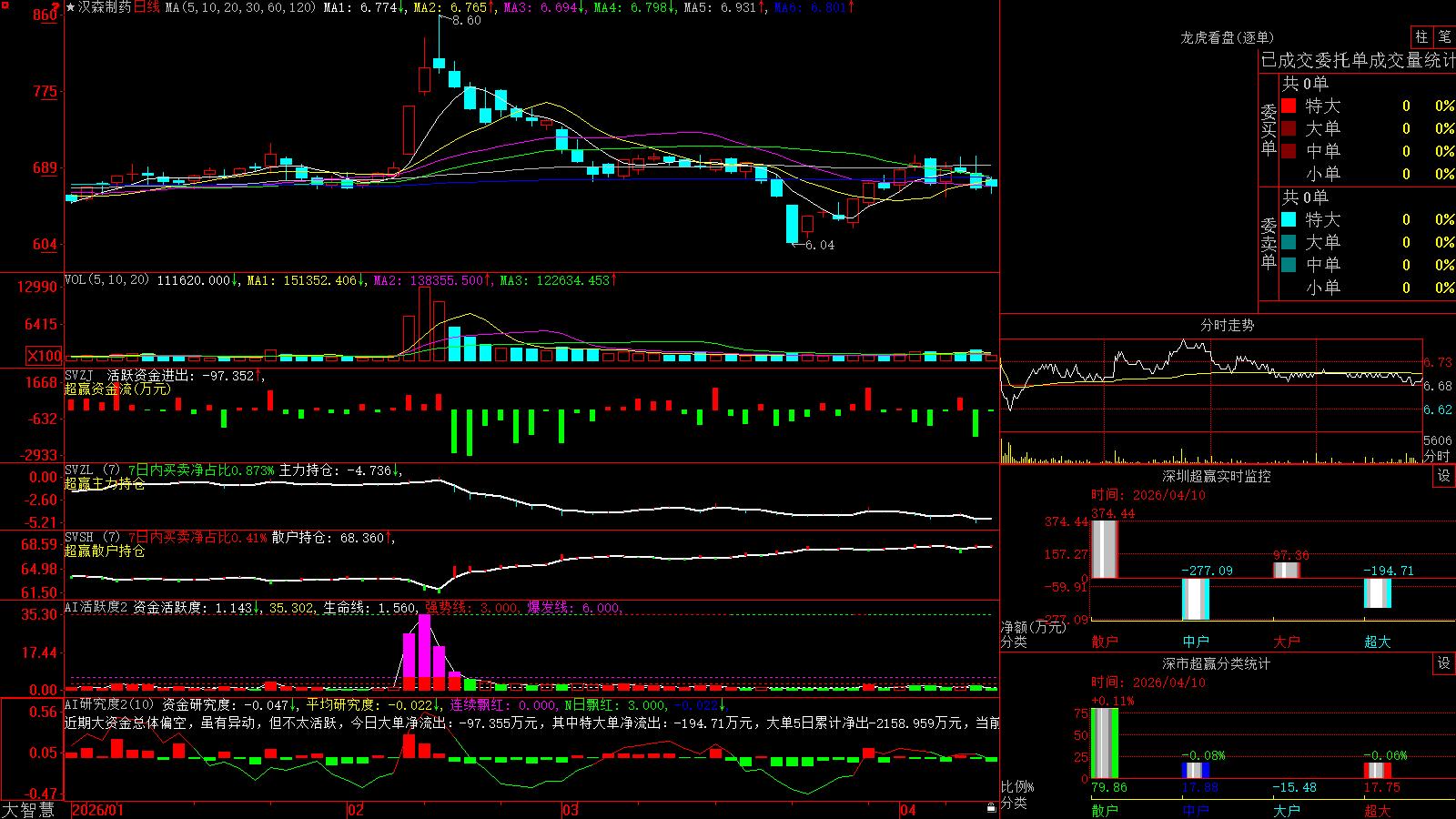Click the 小单 row under 委买单
Viewport: 1456px width, 819px height.
[1368, 173]
